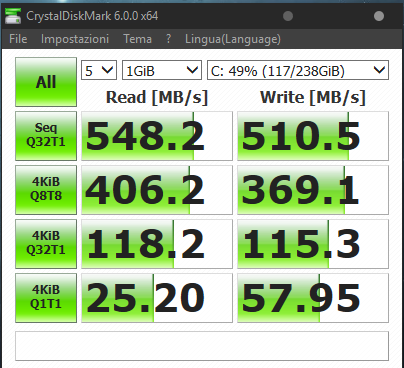404x368 pixels.
Task: Start the 4KiB Q32T1 test
Action: click(46, 244)
